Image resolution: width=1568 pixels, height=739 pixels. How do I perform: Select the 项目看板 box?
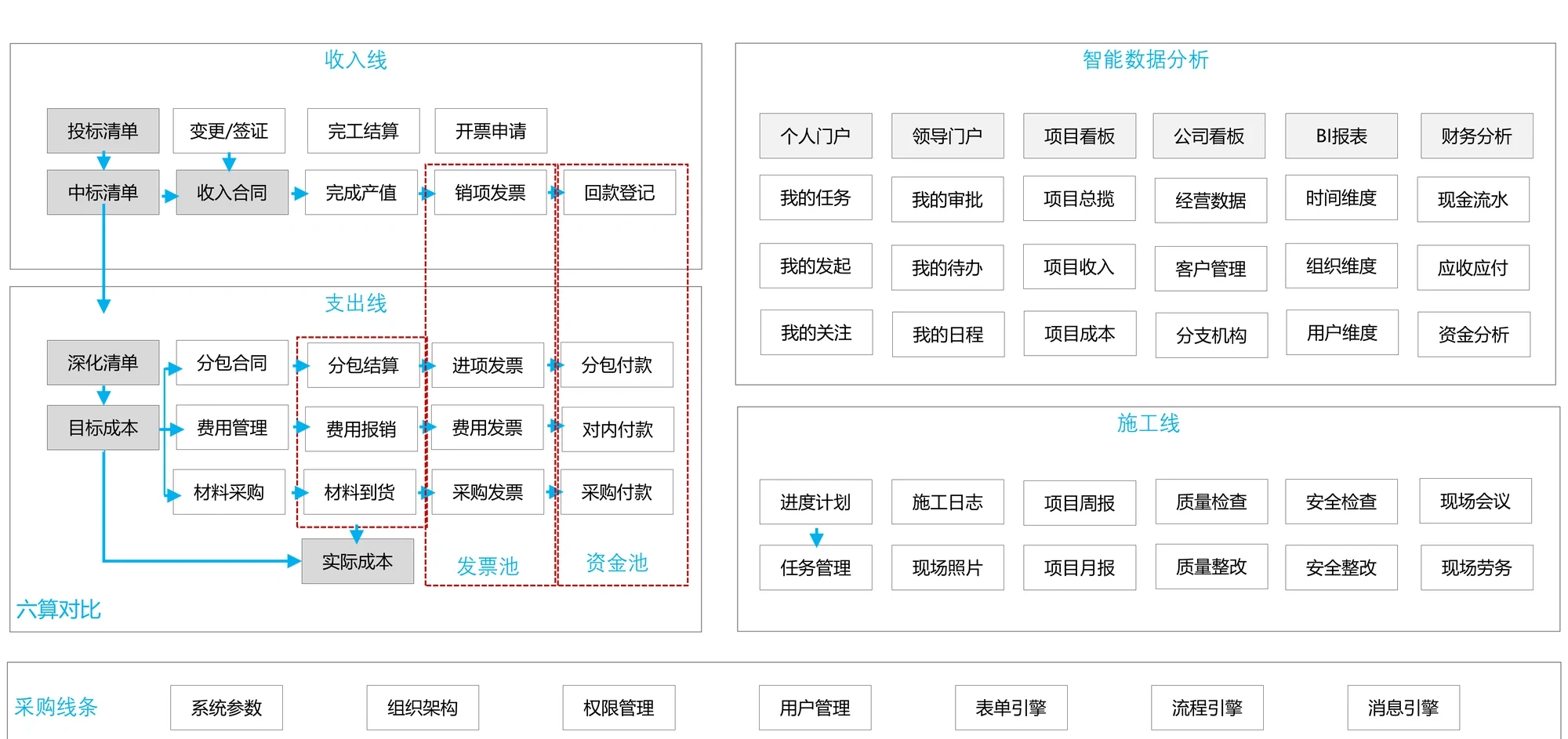pyautogui.click(x=1080, y=136)
